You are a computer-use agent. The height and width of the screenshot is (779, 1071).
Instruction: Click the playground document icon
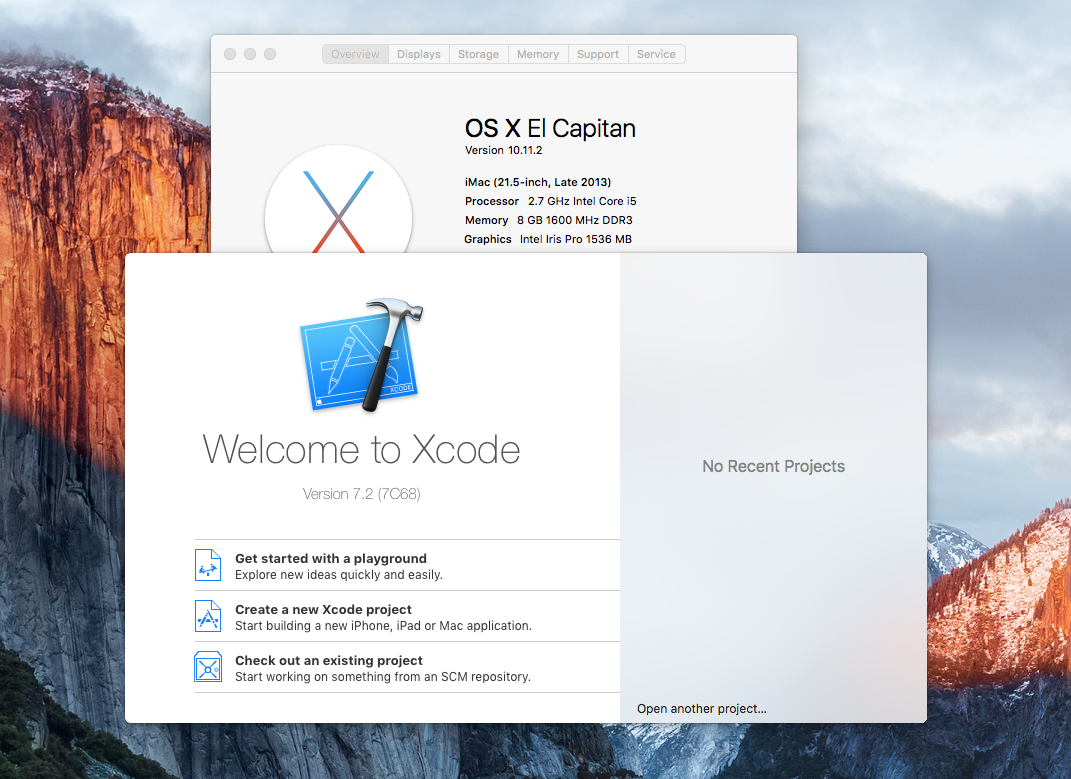tap(208, 565)
